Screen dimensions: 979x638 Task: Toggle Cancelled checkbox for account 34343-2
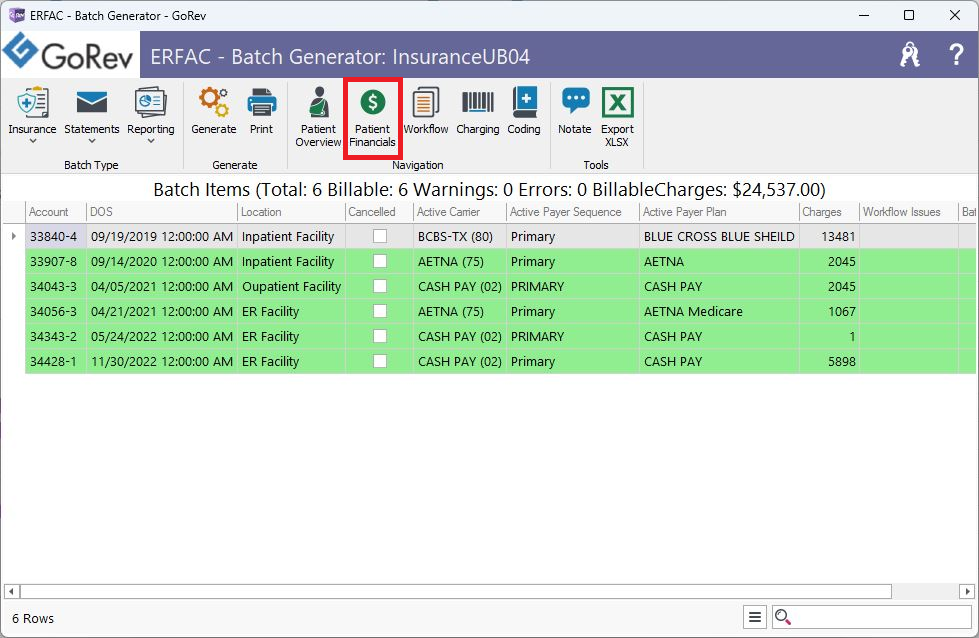(x=380, y=336)
